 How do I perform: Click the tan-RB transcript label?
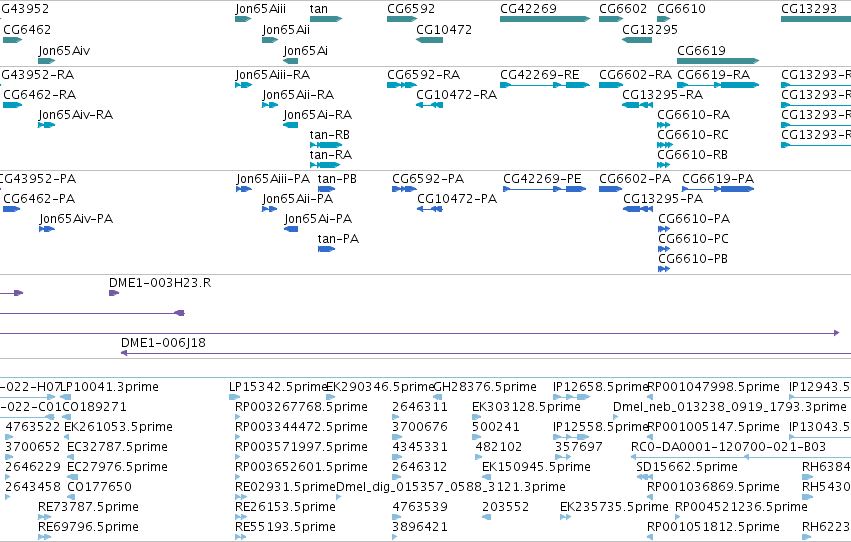(x=329, y=135)
